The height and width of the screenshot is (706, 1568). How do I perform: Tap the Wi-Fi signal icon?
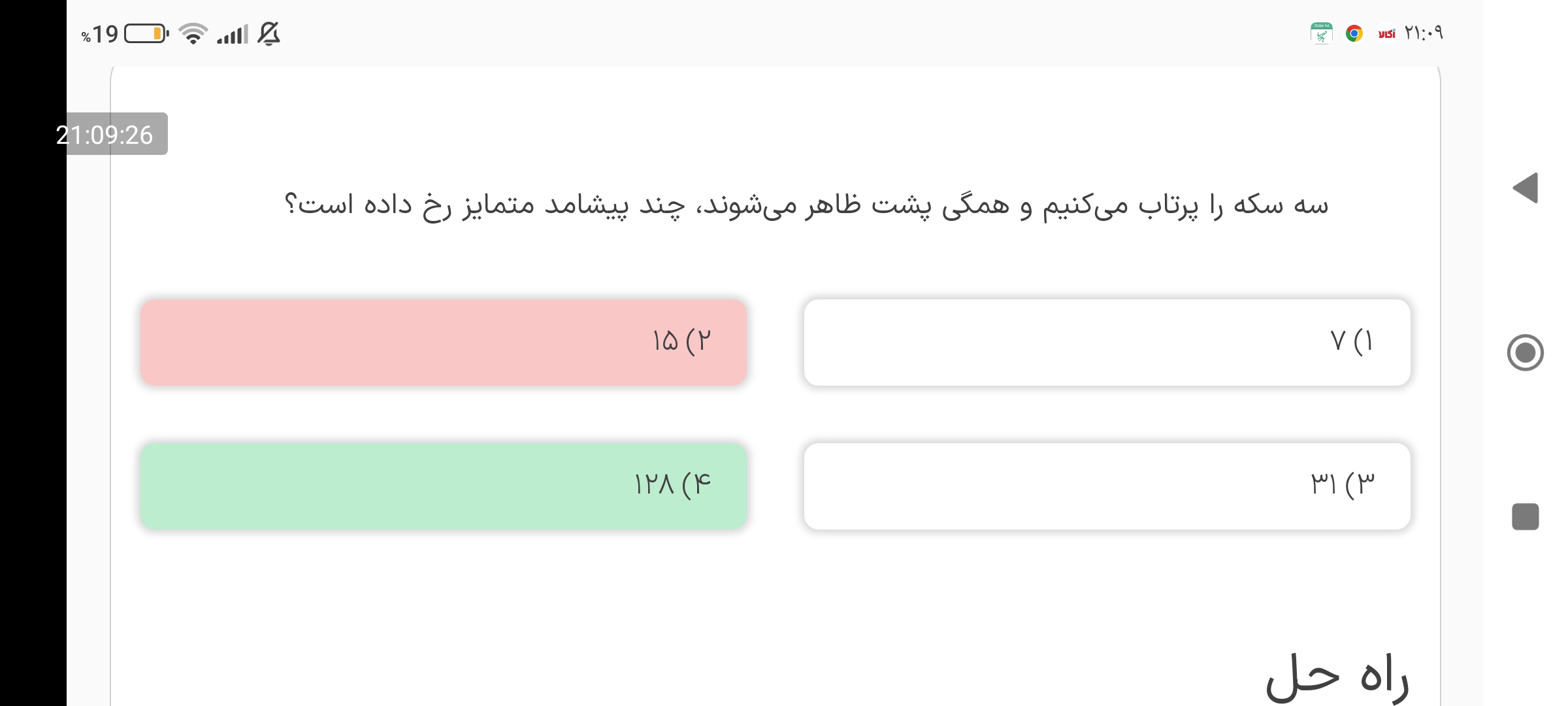tap(193, 33)
